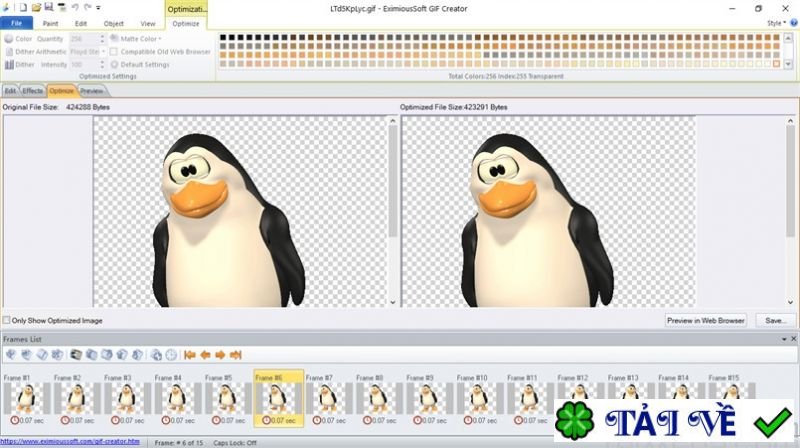Screen dimensions: 800x448
Task: Click the Color Quantity spinner arrows
Action: 102,39
